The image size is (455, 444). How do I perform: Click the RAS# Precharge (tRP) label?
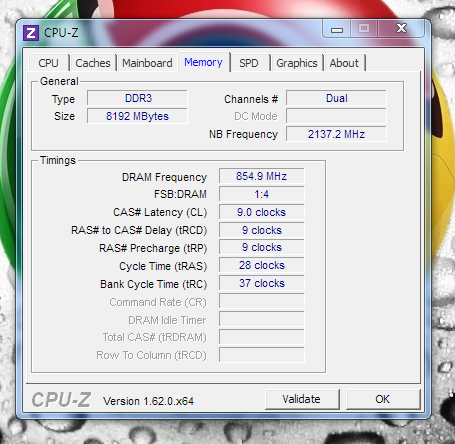click(153, 248)
